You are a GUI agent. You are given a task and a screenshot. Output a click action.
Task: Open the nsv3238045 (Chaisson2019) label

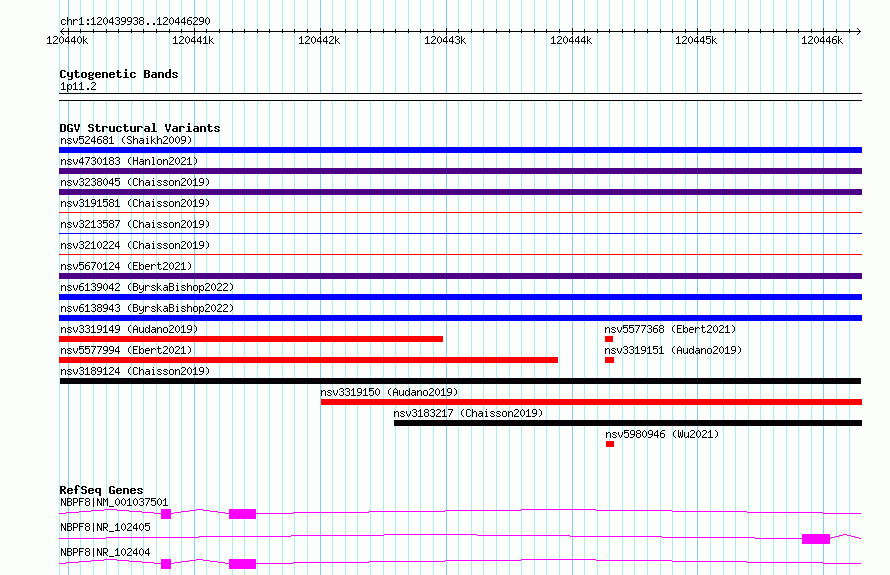click(135, 182)
